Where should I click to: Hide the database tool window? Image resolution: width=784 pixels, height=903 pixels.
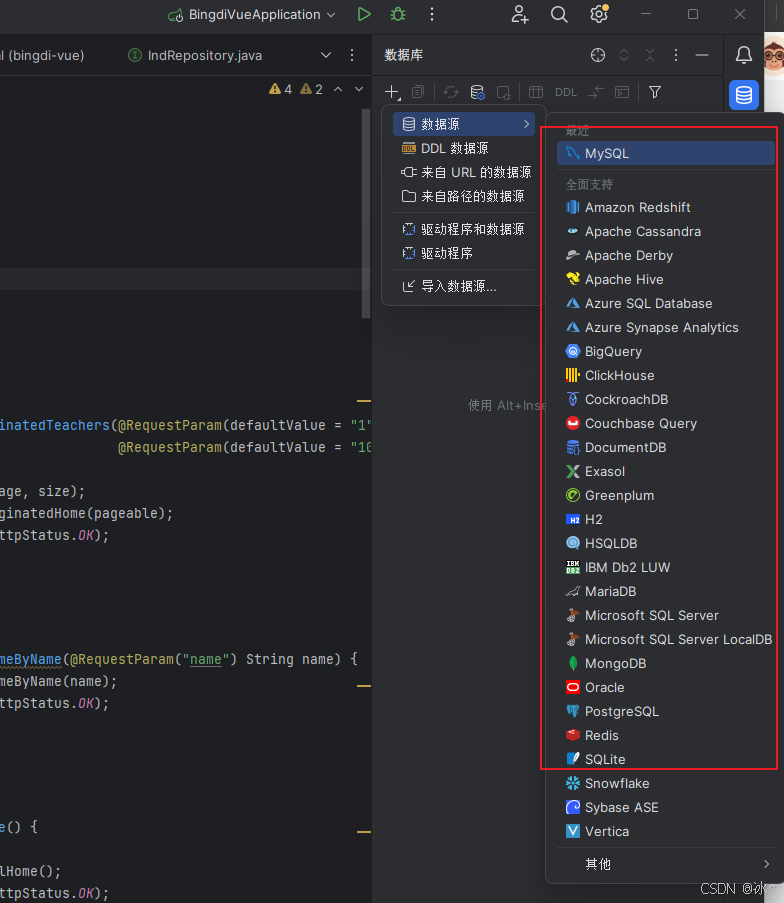point(702,55)
